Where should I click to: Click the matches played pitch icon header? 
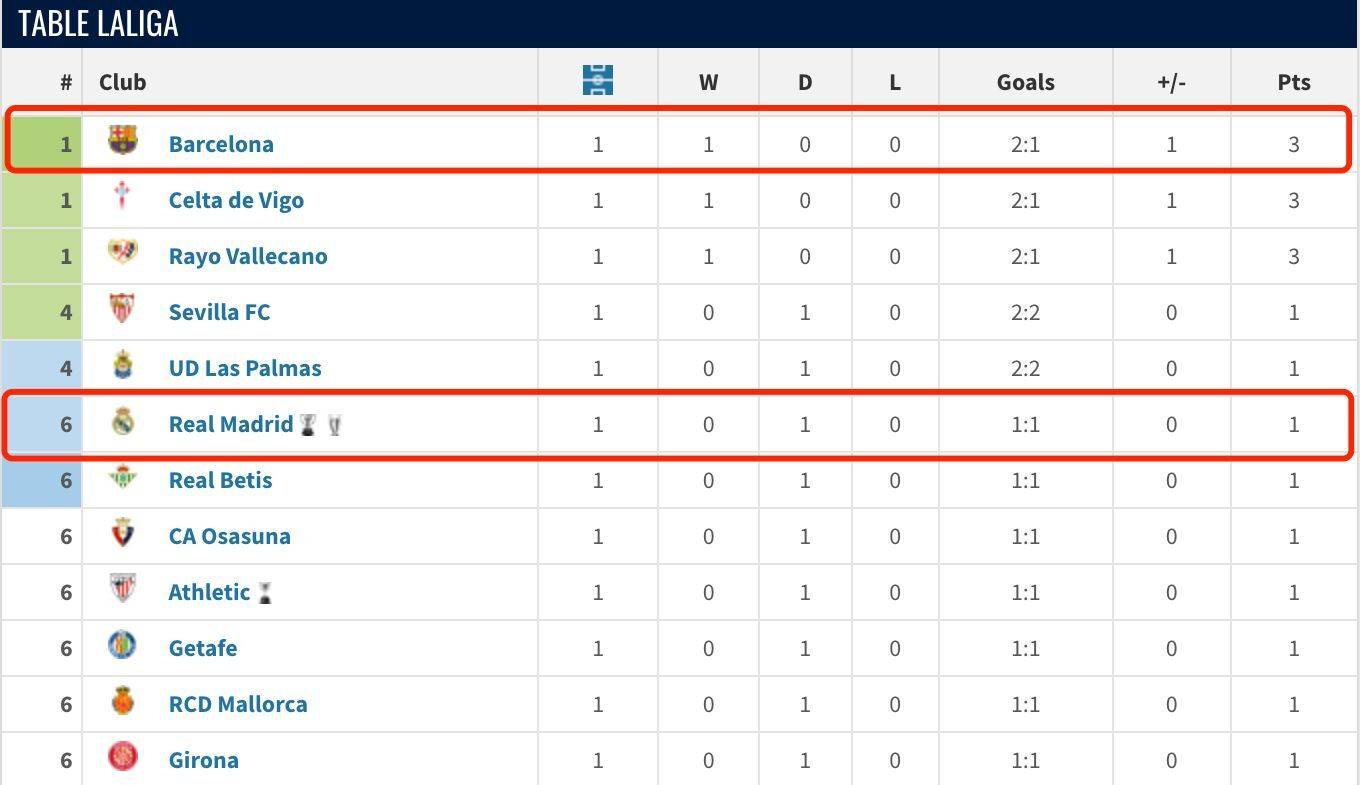pos(598,80)
